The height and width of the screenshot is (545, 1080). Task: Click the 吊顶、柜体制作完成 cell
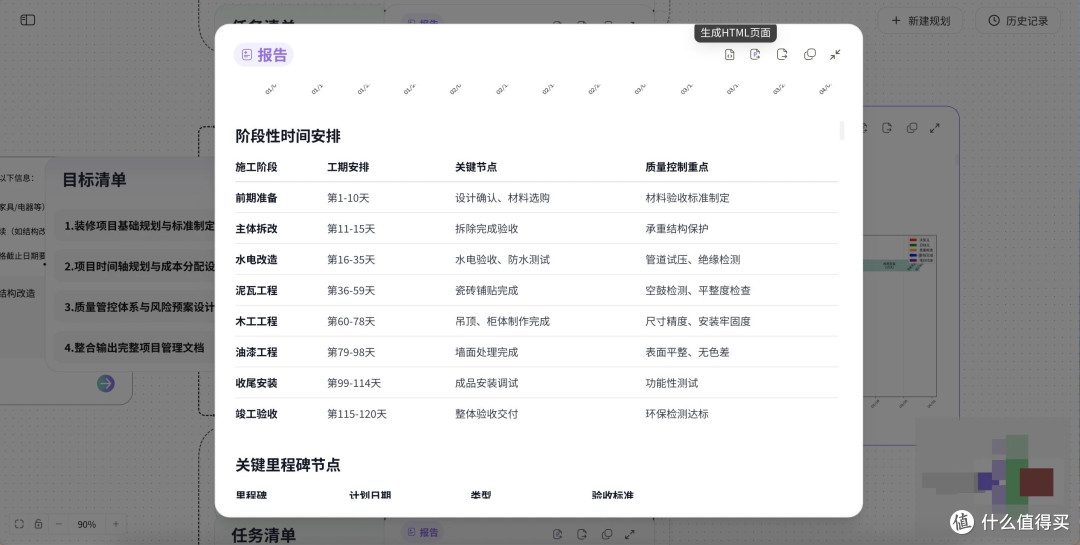(502, 321)
